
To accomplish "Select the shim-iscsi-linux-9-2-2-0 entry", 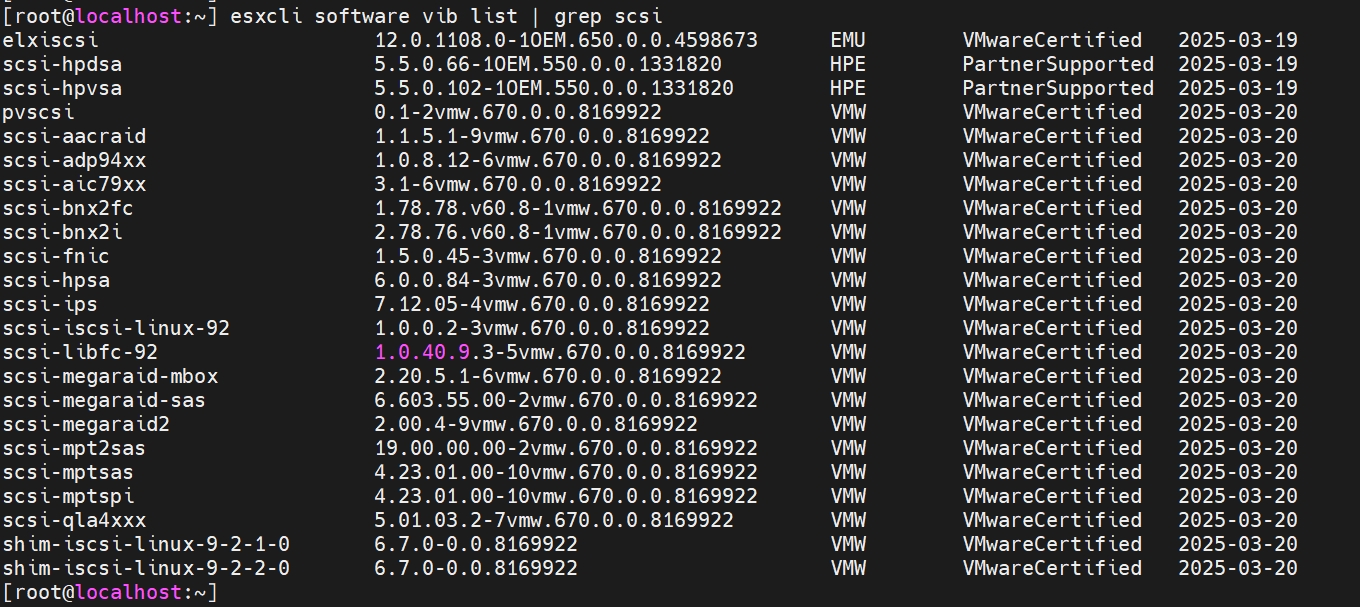I will tap(146, 568).
